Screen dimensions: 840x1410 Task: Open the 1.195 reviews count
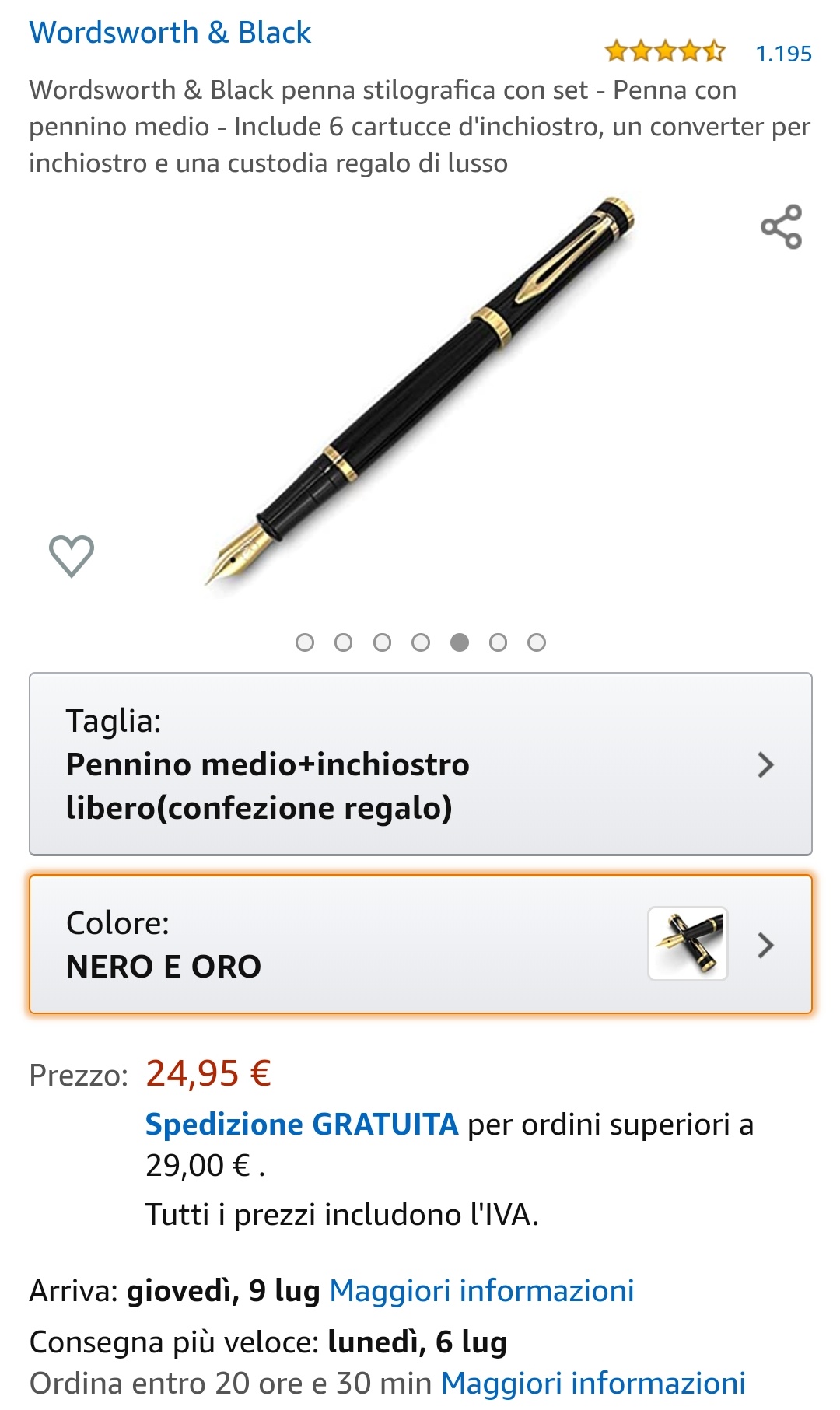pyautogui.click(x=783, y=54)
